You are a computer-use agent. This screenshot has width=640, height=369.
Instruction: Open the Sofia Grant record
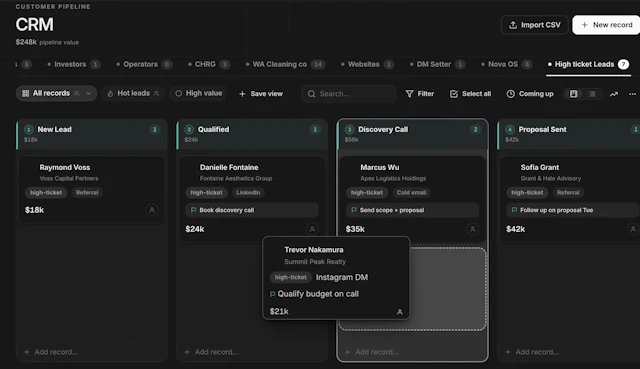(x=570, y=199)
